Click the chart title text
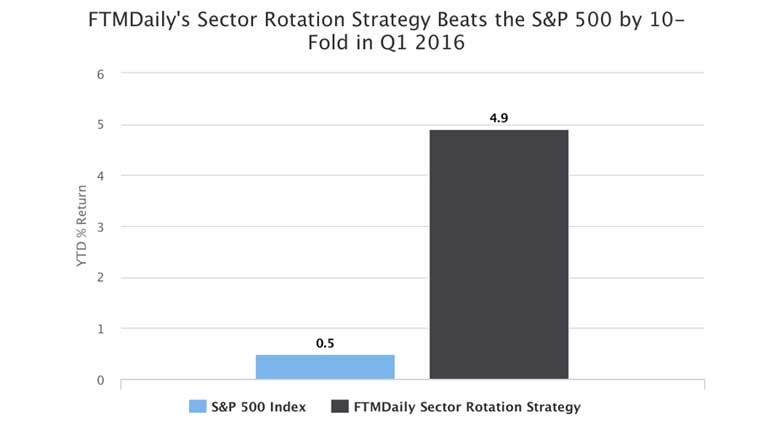777x437 pixels. point(387,32)
